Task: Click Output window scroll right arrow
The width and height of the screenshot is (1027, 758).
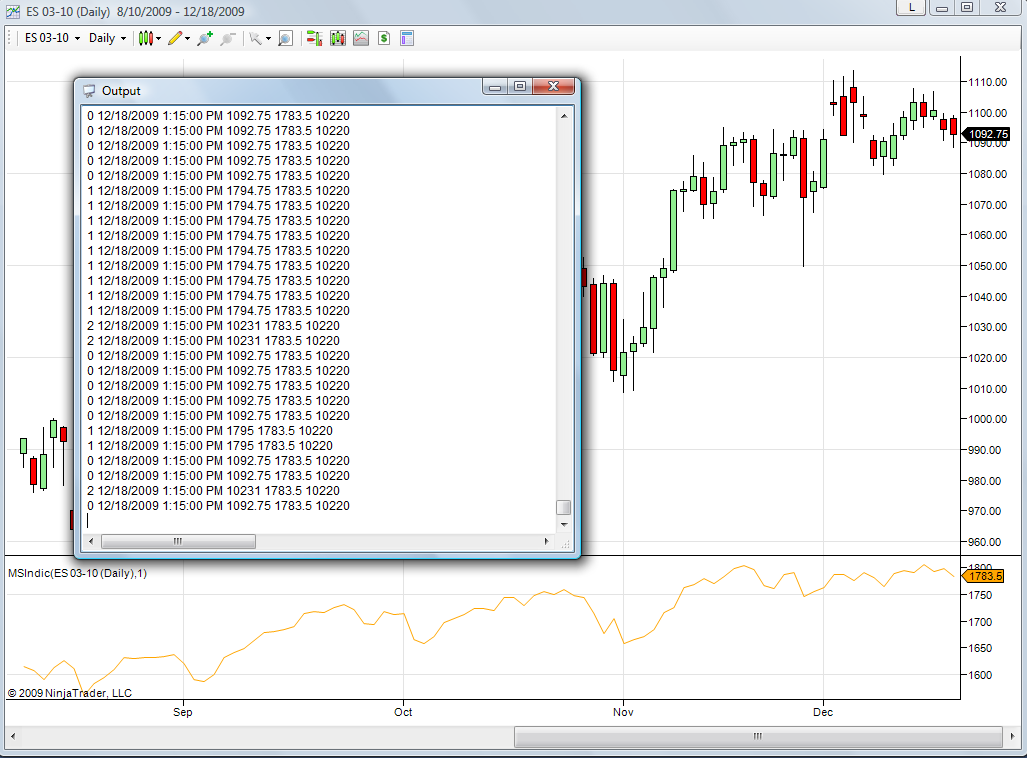Action: pos(547,541)
